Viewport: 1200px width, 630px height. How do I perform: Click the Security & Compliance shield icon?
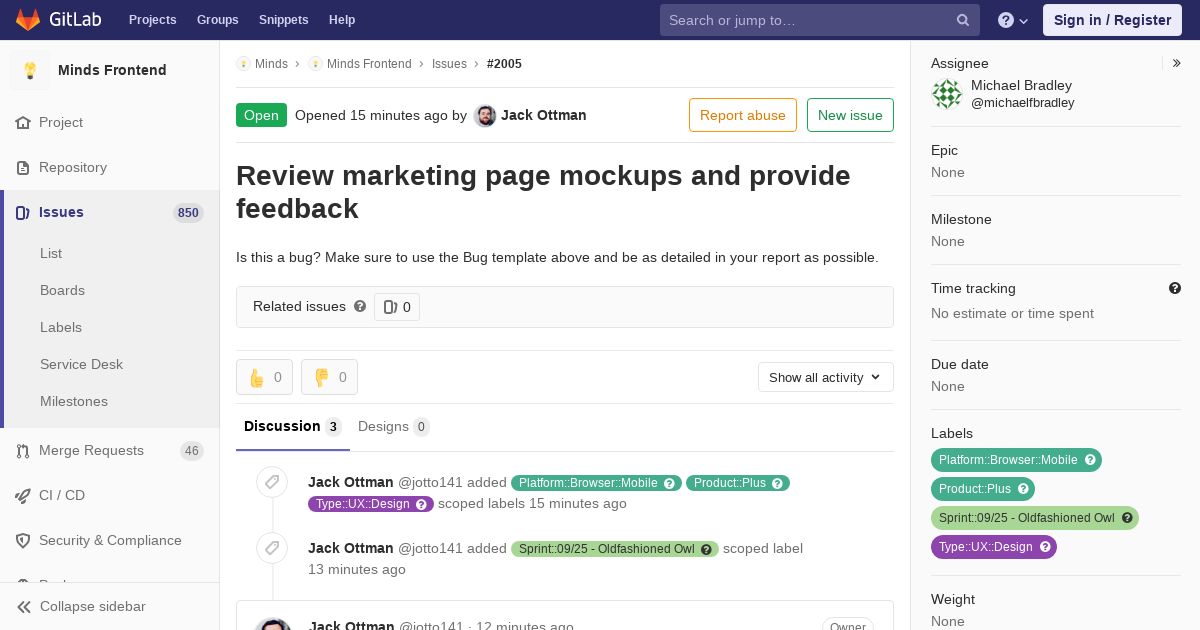[x=23, y=540]
